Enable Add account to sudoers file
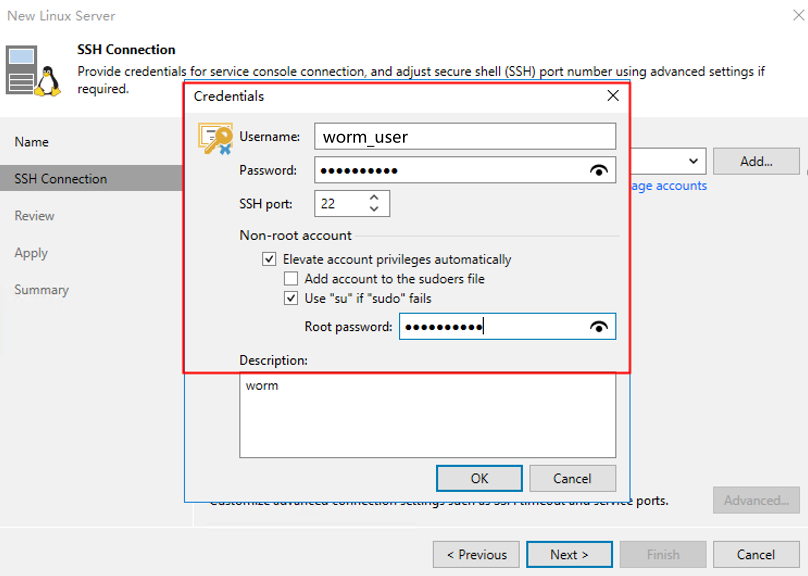The height and width of the screenshot is (576, 808). [291, 279]
